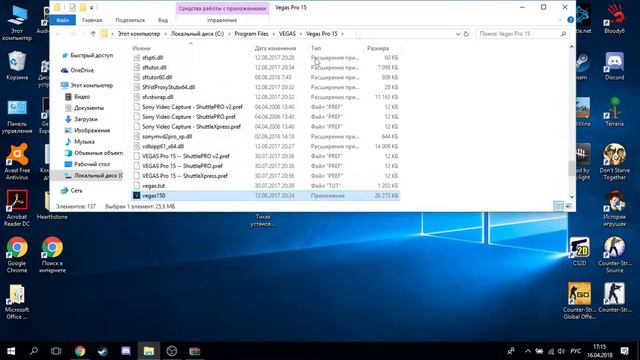Open Discord desktop shortcut
The image size is (640, 360).
tap(614, 66)
